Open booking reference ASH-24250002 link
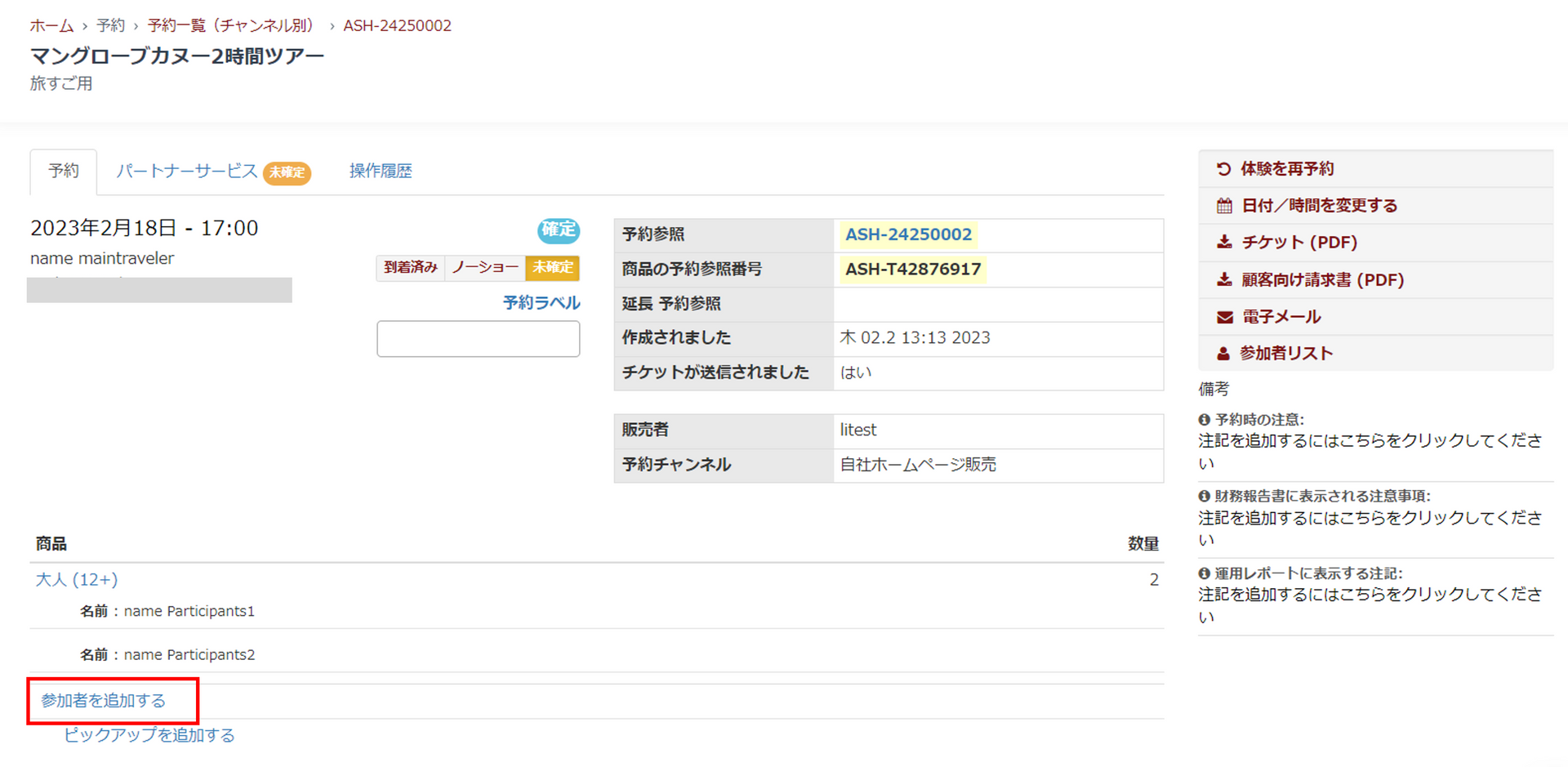Screen dimensions: 1568x767 908,235
